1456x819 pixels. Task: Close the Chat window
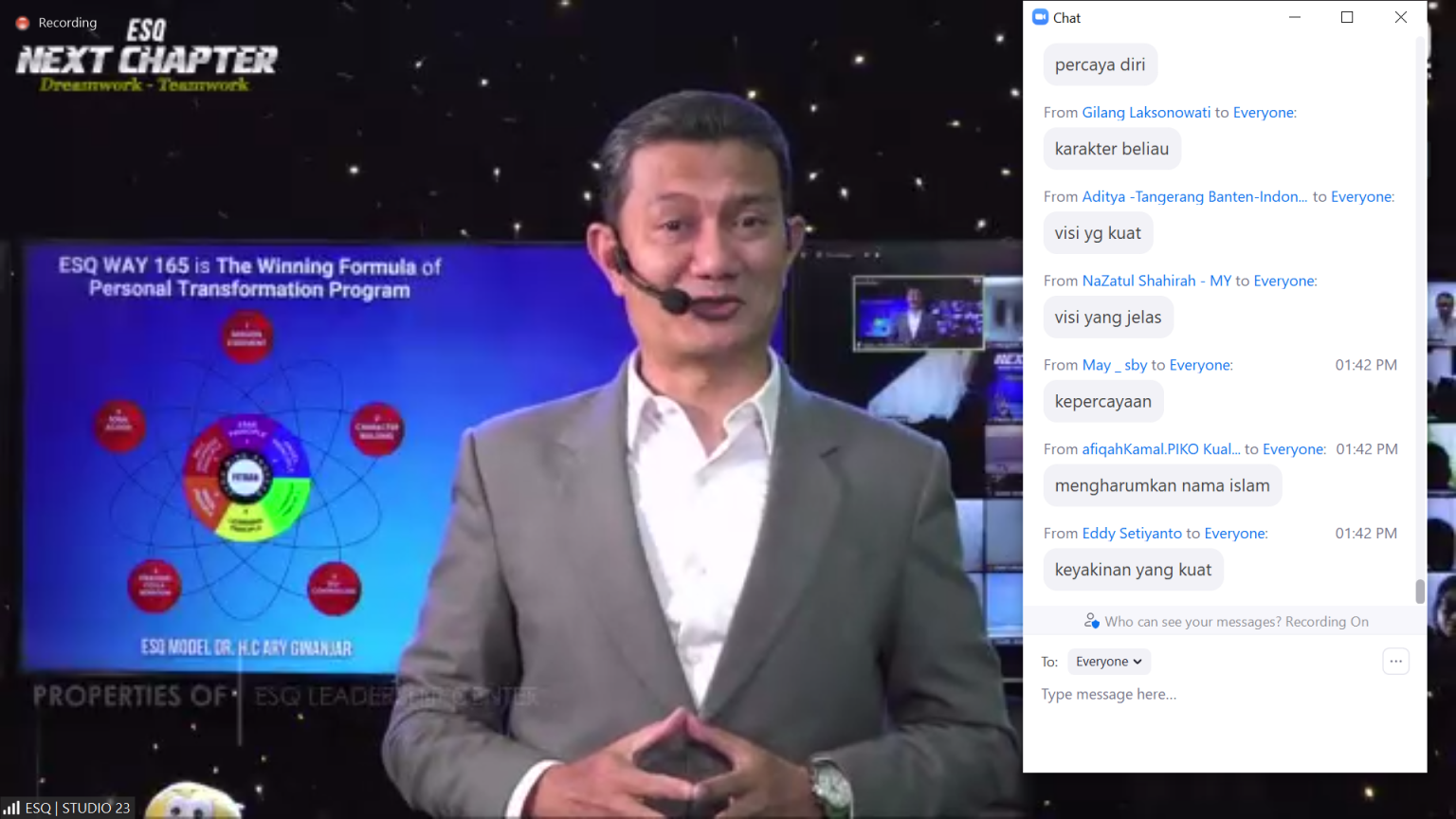click(1401, 17)
